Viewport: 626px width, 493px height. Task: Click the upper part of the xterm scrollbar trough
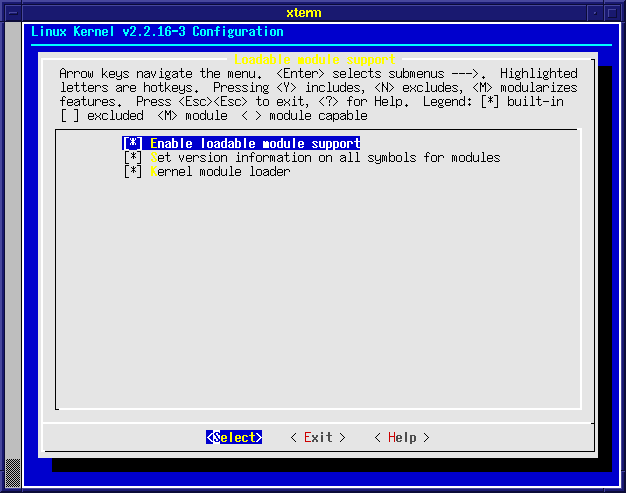tap(13, 150)
